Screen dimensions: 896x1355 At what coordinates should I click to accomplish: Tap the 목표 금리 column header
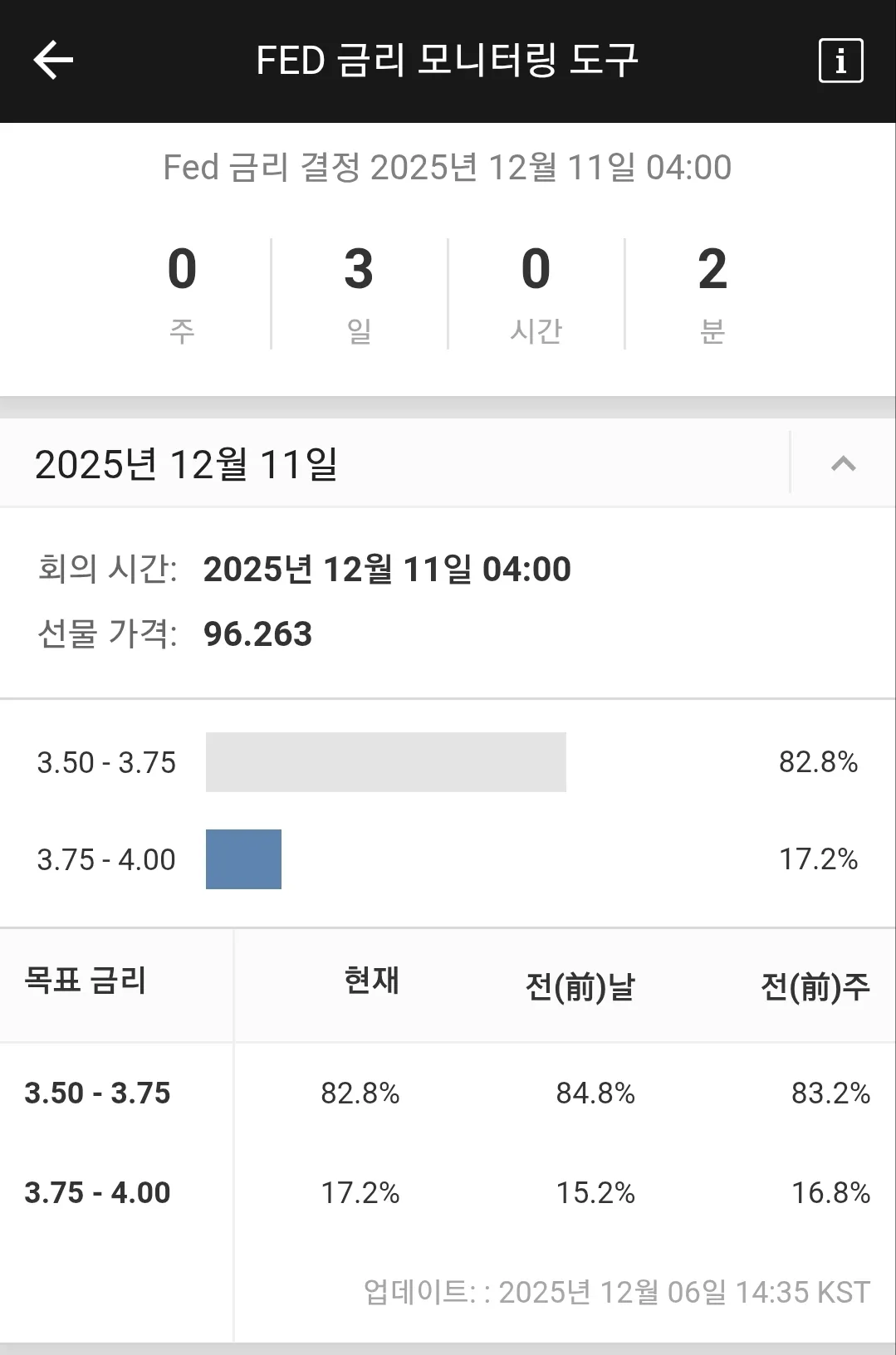pyautogui.click(x=86, y=981)
